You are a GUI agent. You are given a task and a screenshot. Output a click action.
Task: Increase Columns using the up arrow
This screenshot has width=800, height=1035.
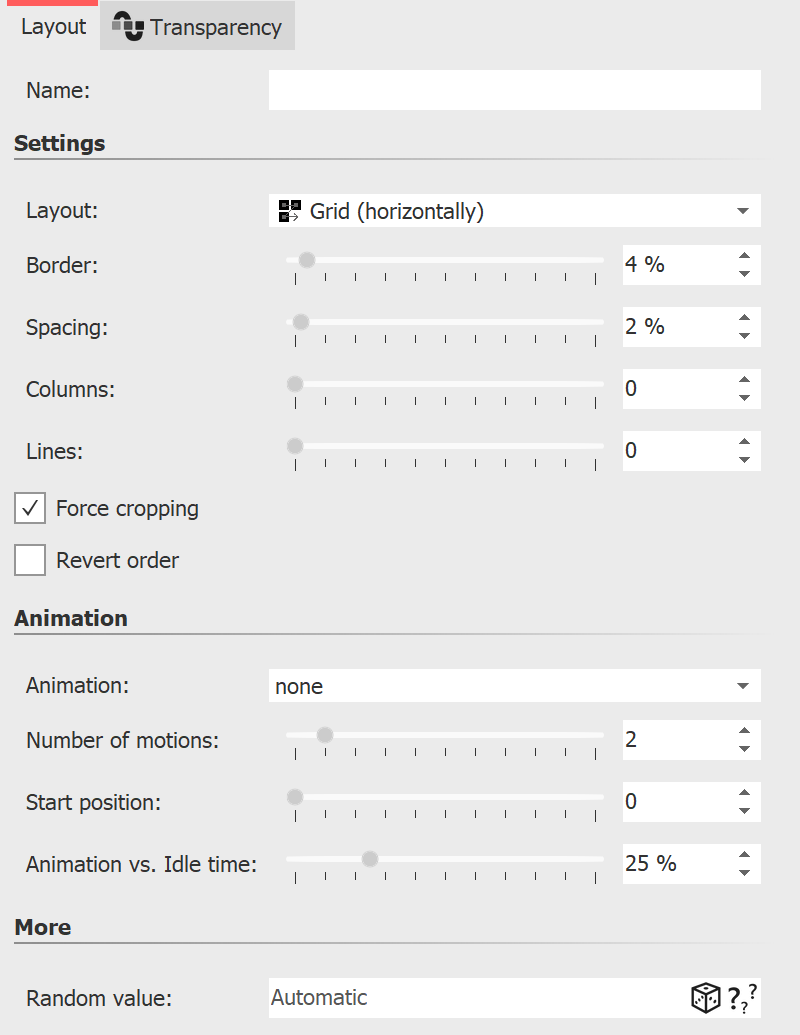tap(745, 381)
